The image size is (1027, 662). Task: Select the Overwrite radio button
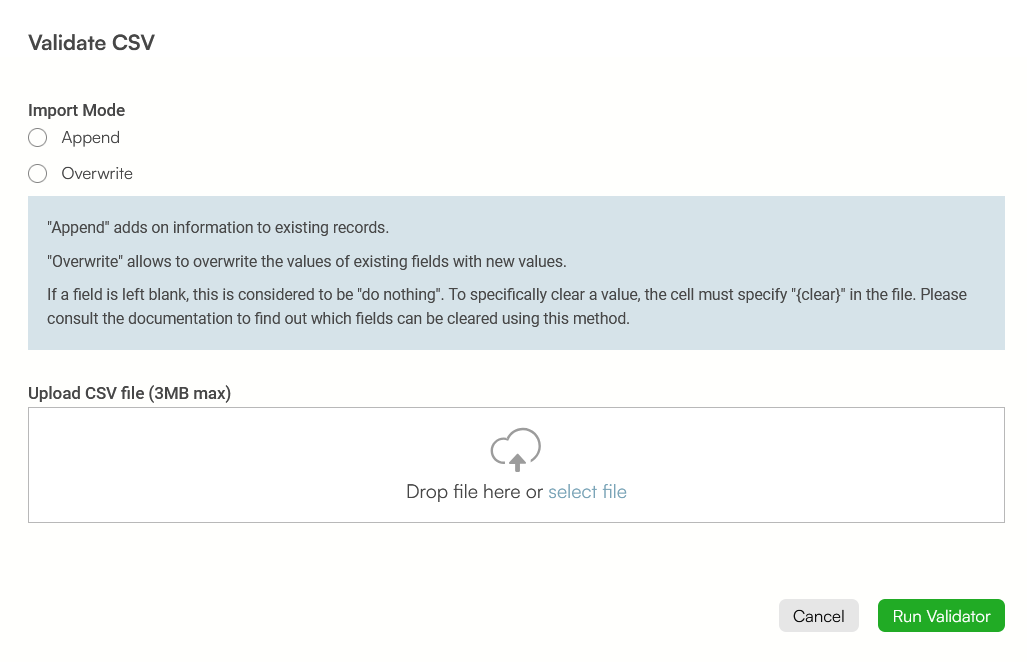click(x=37, y=174)
